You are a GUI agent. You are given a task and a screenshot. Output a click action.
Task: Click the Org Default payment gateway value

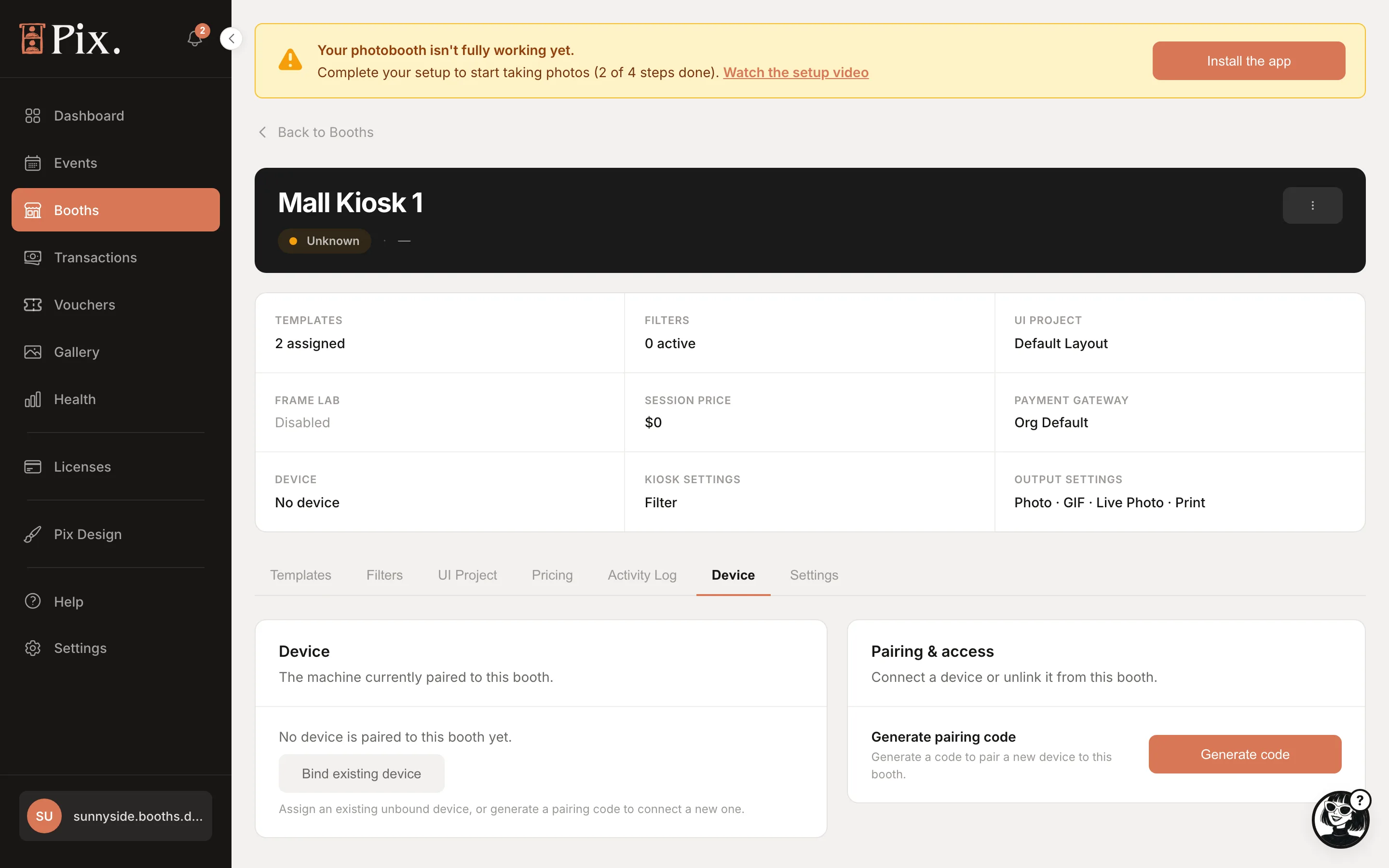tap(1051, 422)
